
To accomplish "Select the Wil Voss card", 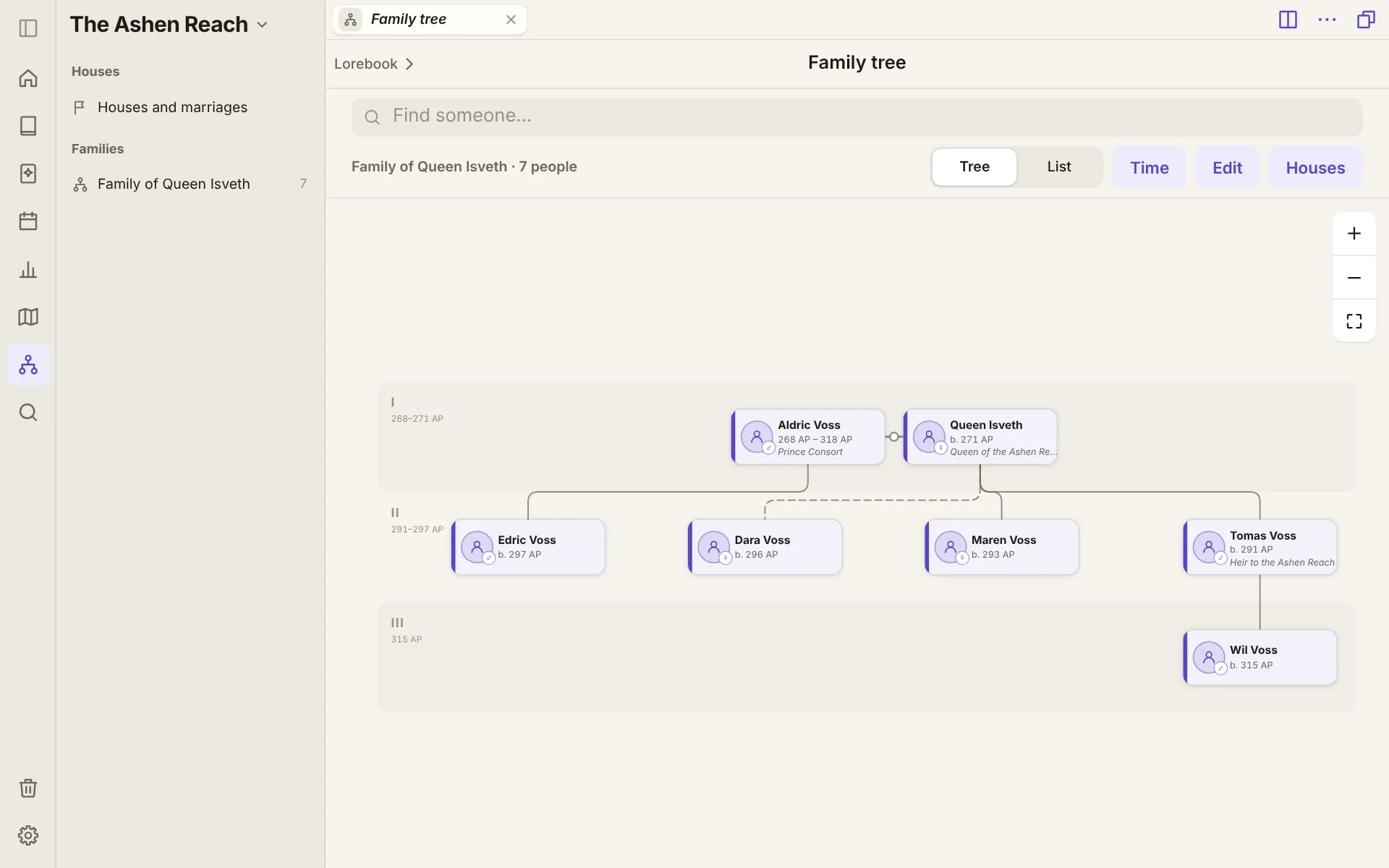I will (x=1260, y=658).
